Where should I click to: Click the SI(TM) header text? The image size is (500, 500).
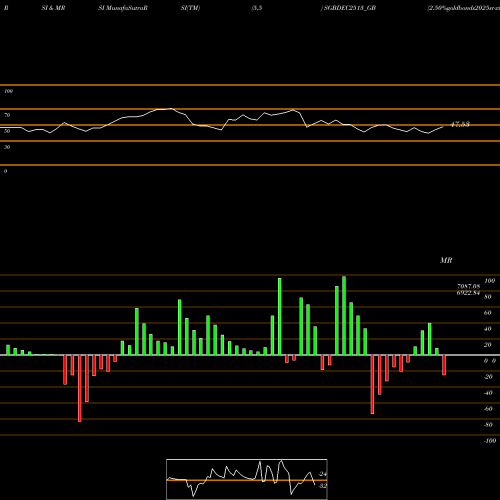click(191, 8)
